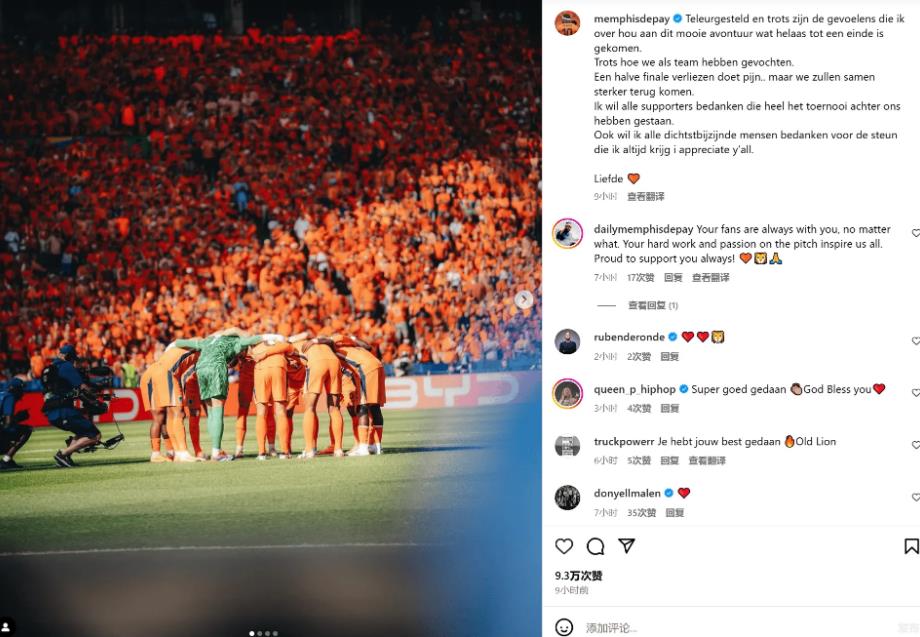Expand replies under dailymemphisdepay comment
Viewport: 920px width, 637px height.
tap(652, 305)
